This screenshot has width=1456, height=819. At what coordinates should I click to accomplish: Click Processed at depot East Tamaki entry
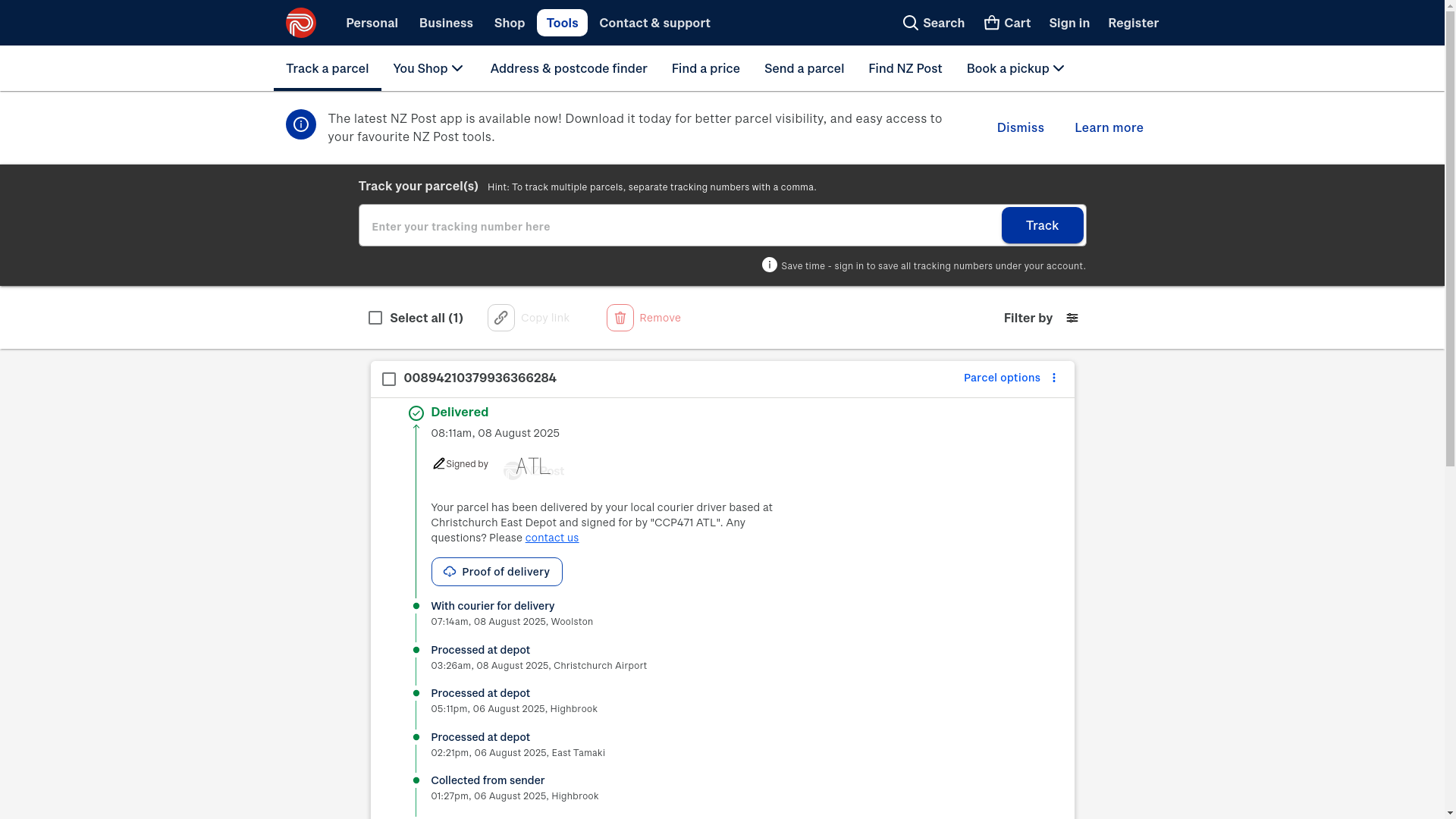click(x=517, y=744)
